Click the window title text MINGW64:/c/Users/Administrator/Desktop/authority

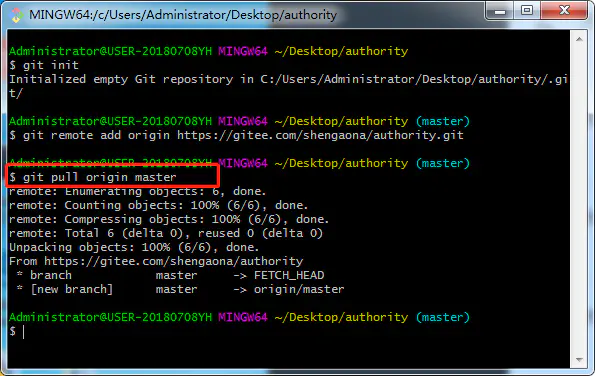coord(183,15)
